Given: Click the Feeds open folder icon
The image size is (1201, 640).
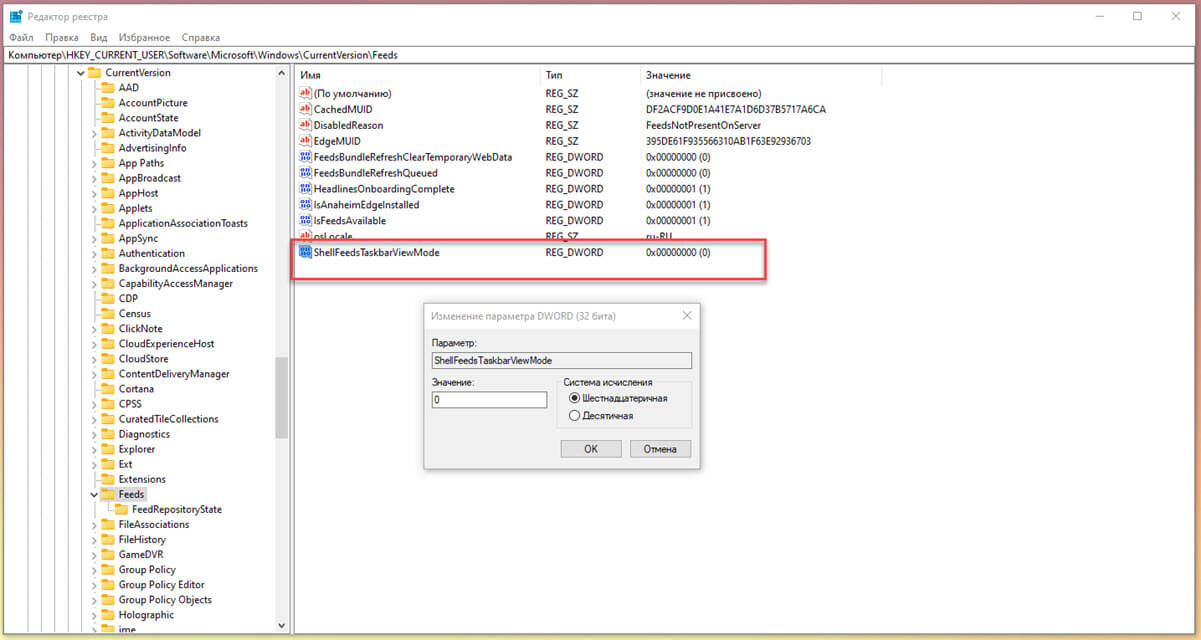Looking at the screenshot, I should tap(108, 494).
